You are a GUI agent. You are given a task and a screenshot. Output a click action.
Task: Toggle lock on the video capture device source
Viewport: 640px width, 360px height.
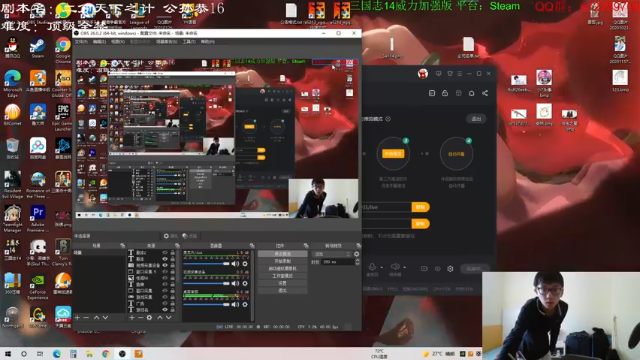point(172,265)
